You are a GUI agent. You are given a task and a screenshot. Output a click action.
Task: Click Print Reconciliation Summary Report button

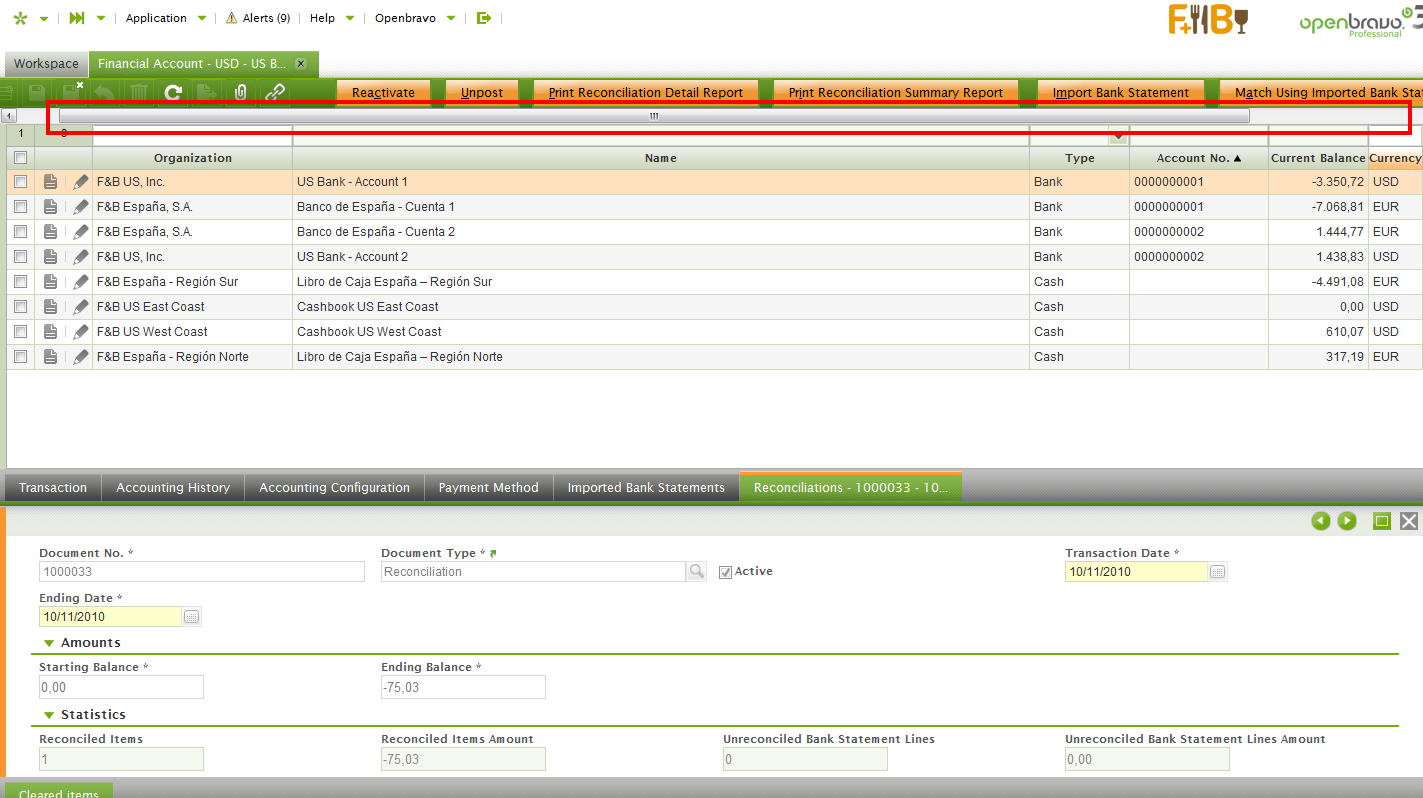896,92
